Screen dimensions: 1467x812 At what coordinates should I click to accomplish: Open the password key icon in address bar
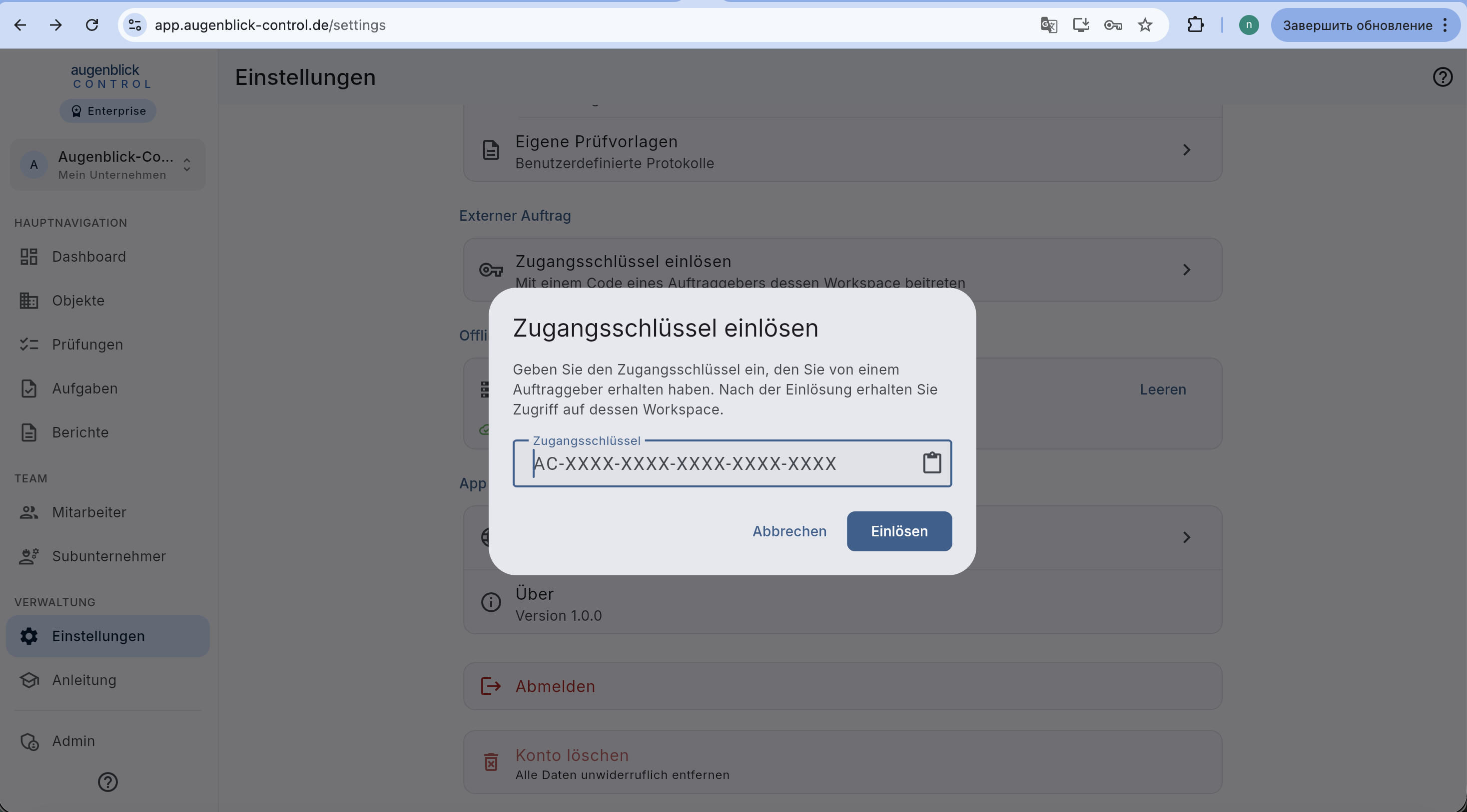(x=1112, y=25)
